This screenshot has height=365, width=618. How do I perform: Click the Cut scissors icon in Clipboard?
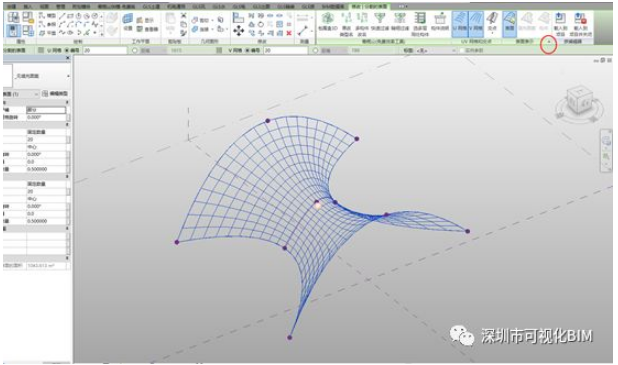[x=183, y=15]
